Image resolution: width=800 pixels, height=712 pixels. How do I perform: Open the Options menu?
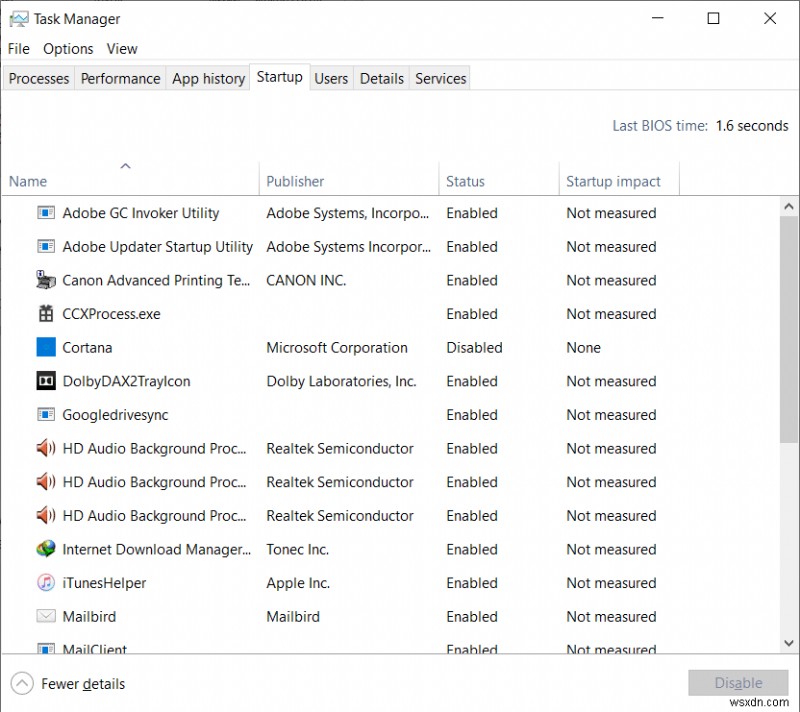[x=68, y=48]
